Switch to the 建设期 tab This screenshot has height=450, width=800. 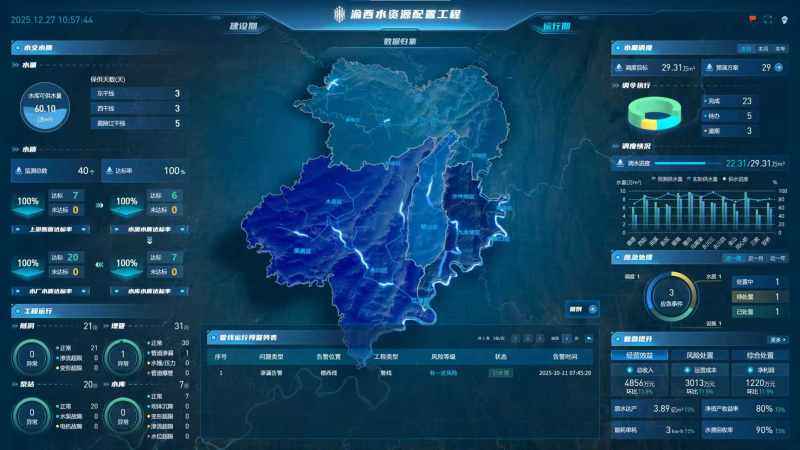tap(245, 27)
